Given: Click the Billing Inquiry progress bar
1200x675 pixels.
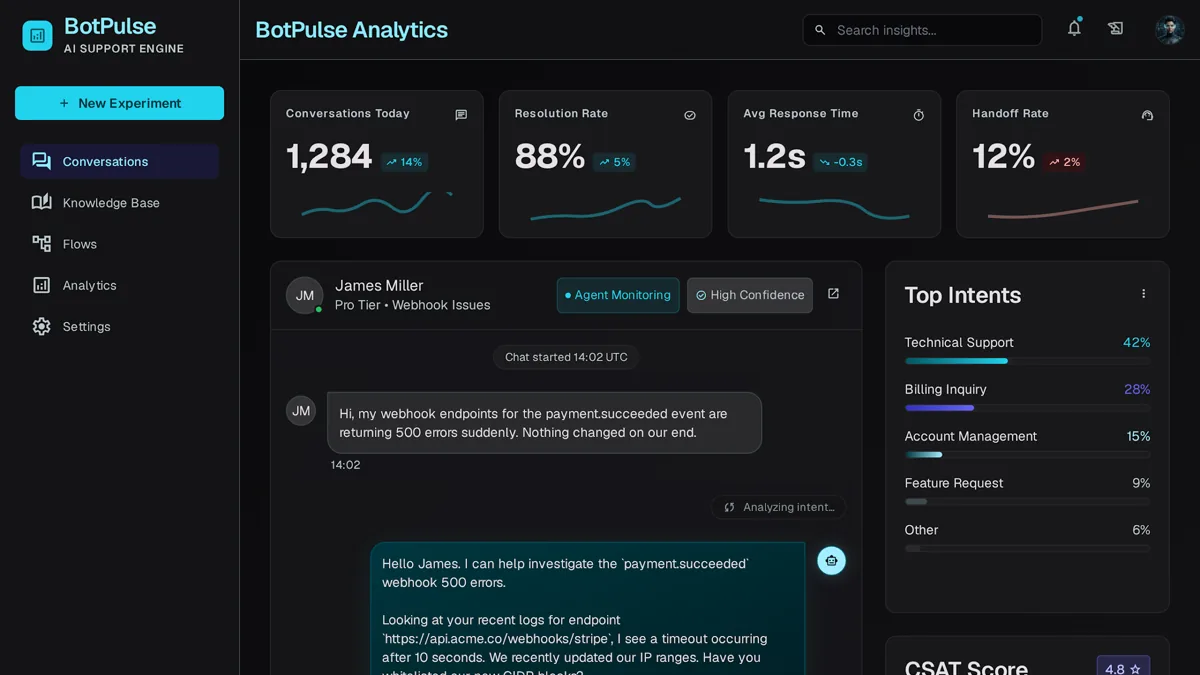Looking at the screenshot, I should pyautogui.click(x=1027, y=408).
